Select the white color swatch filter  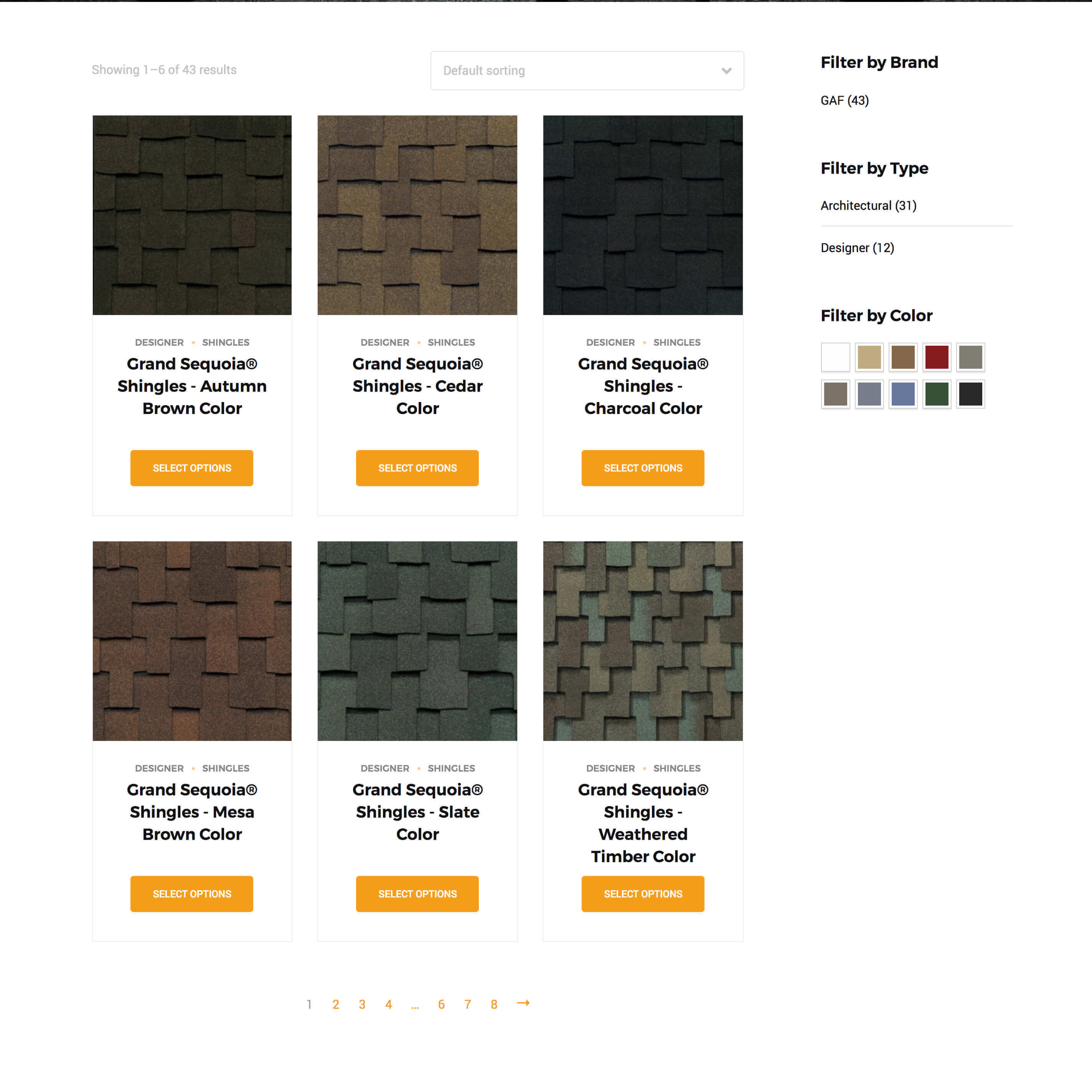pos(835,357)
